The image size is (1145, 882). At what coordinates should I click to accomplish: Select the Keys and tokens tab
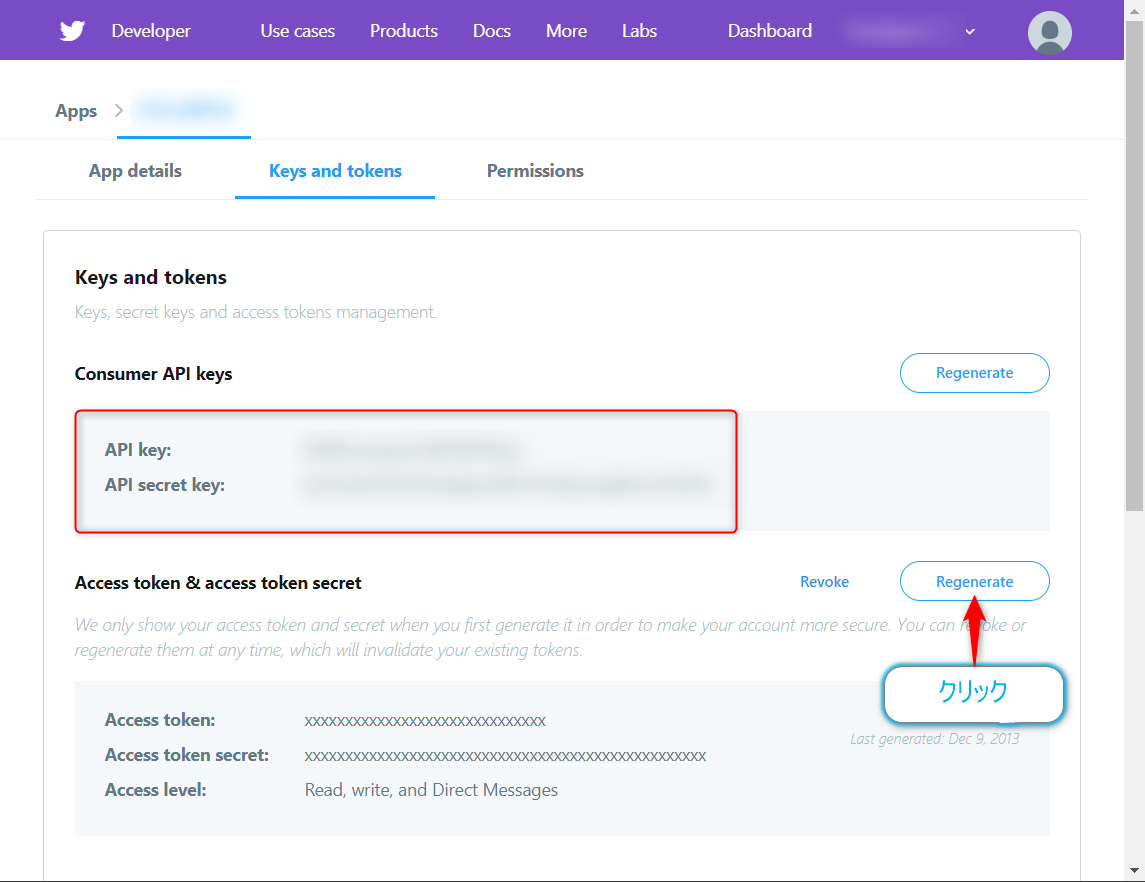(x=335, y=171)
